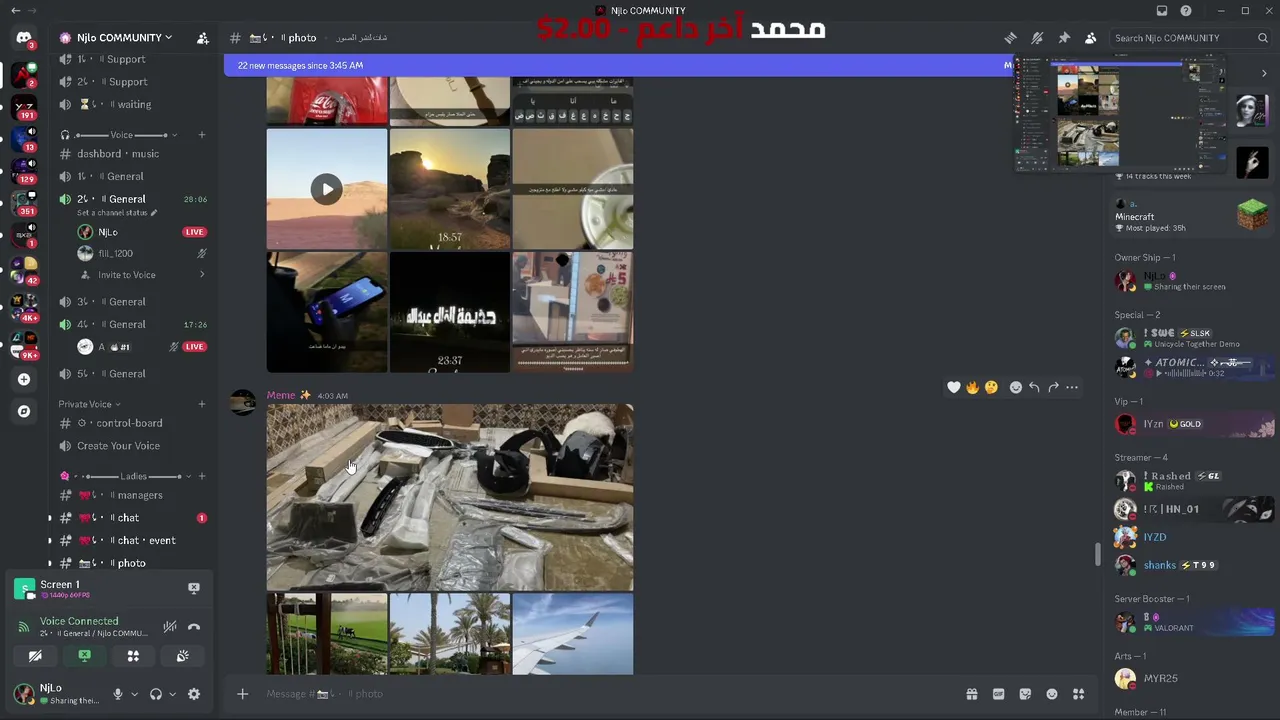Open shanks member in Streamer list
The image size is (1280, 720).
point(1191,565)
